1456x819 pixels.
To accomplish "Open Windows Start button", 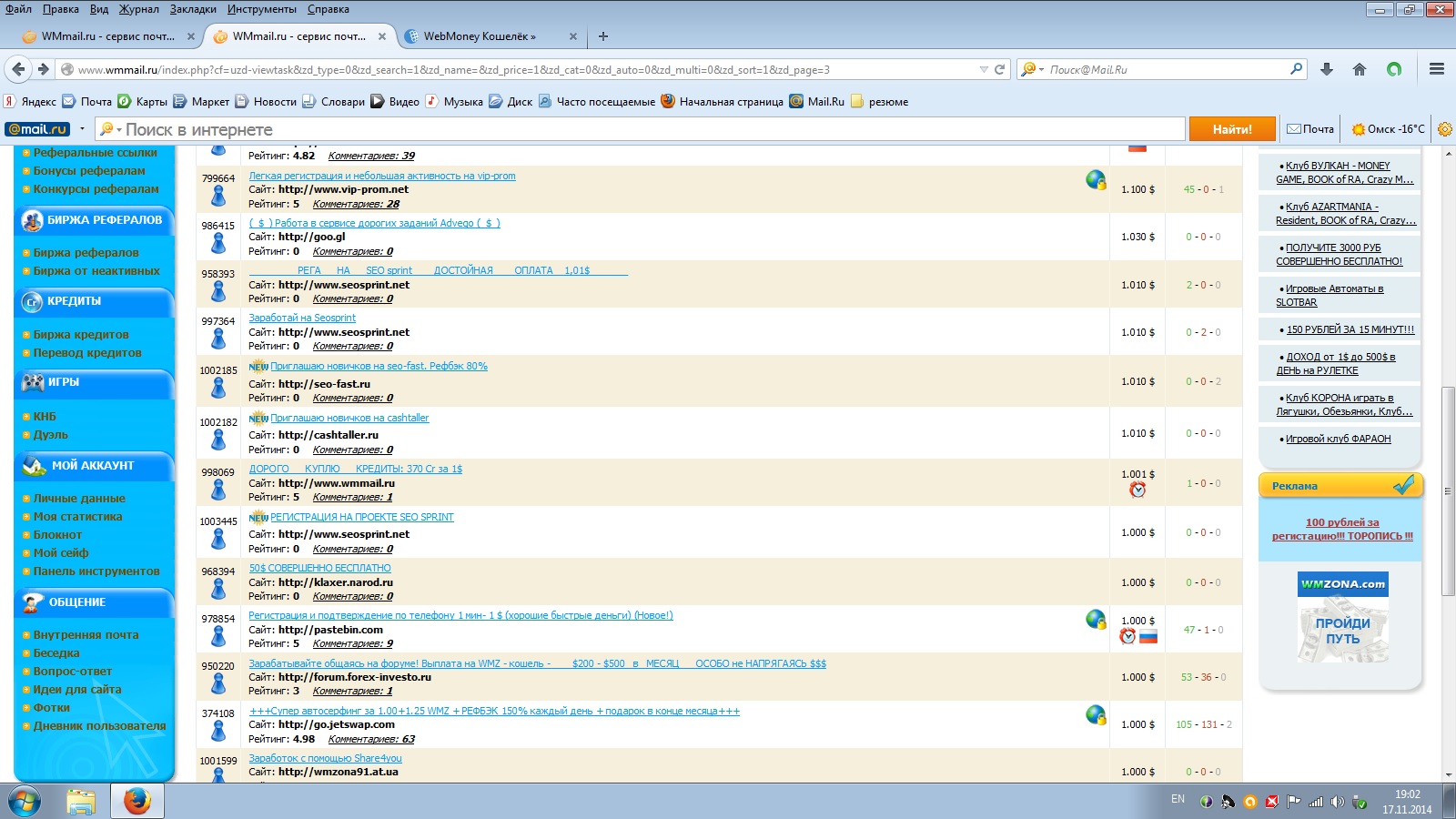I will point(25,802).
